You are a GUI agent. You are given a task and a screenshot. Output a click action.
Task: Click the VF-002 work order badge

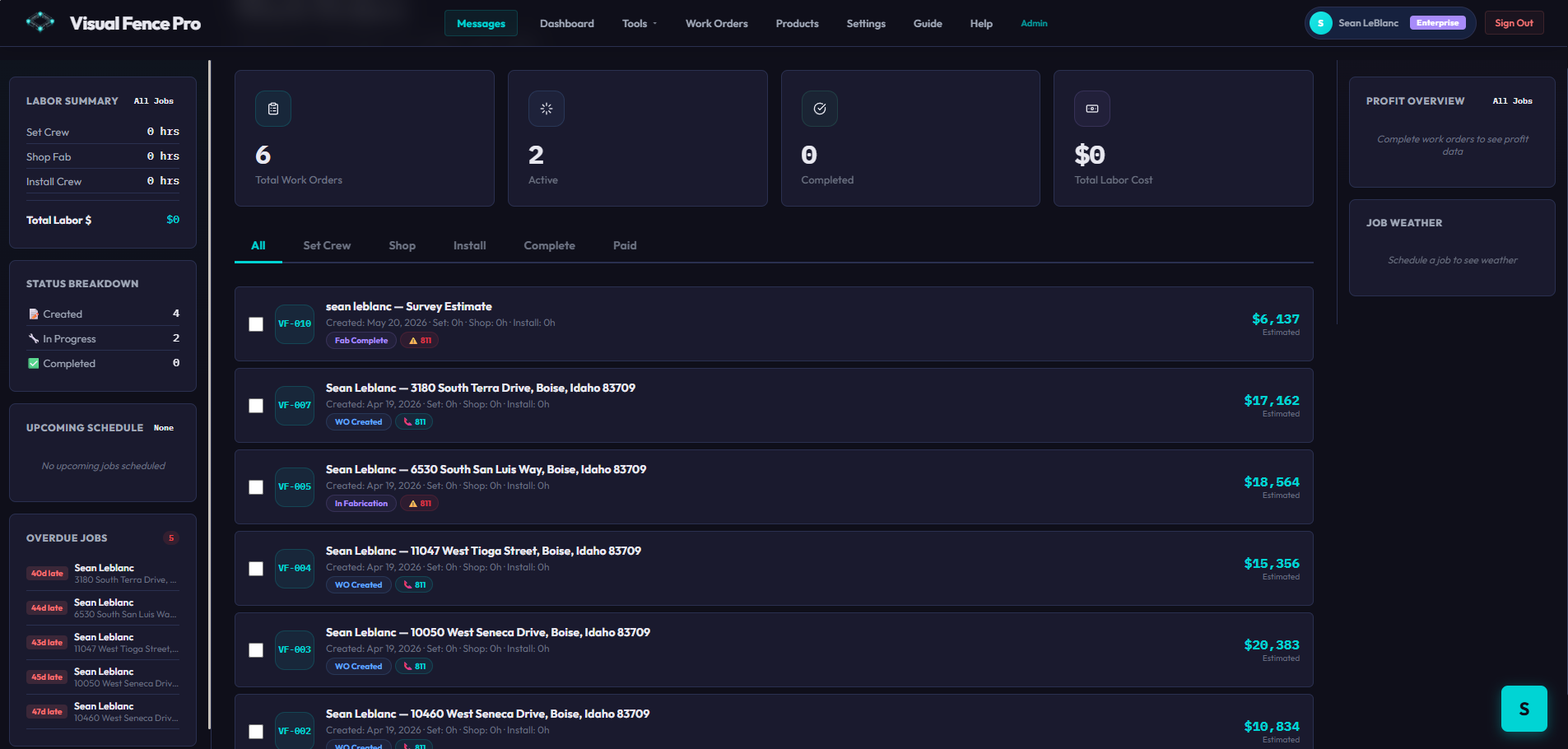pos(295,731)
